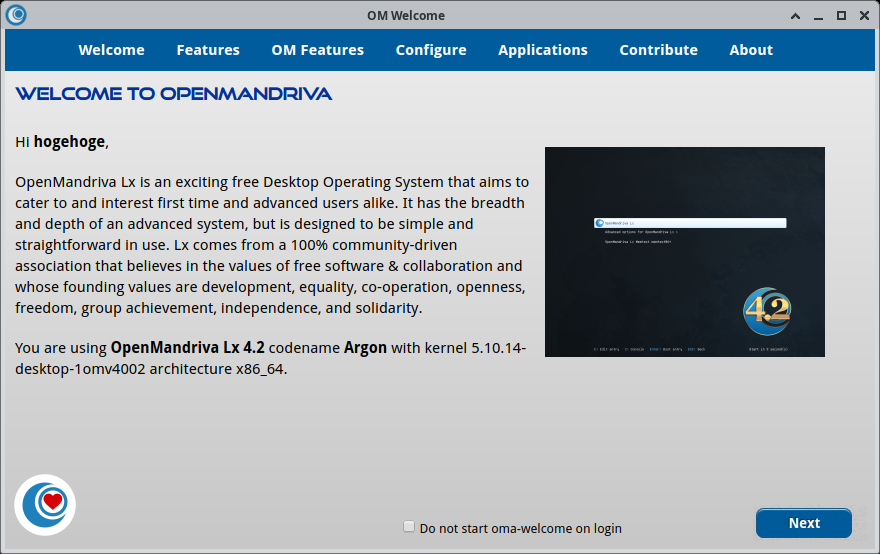
Task: Open the Welcome tab
Action: [x=111, y=50]
